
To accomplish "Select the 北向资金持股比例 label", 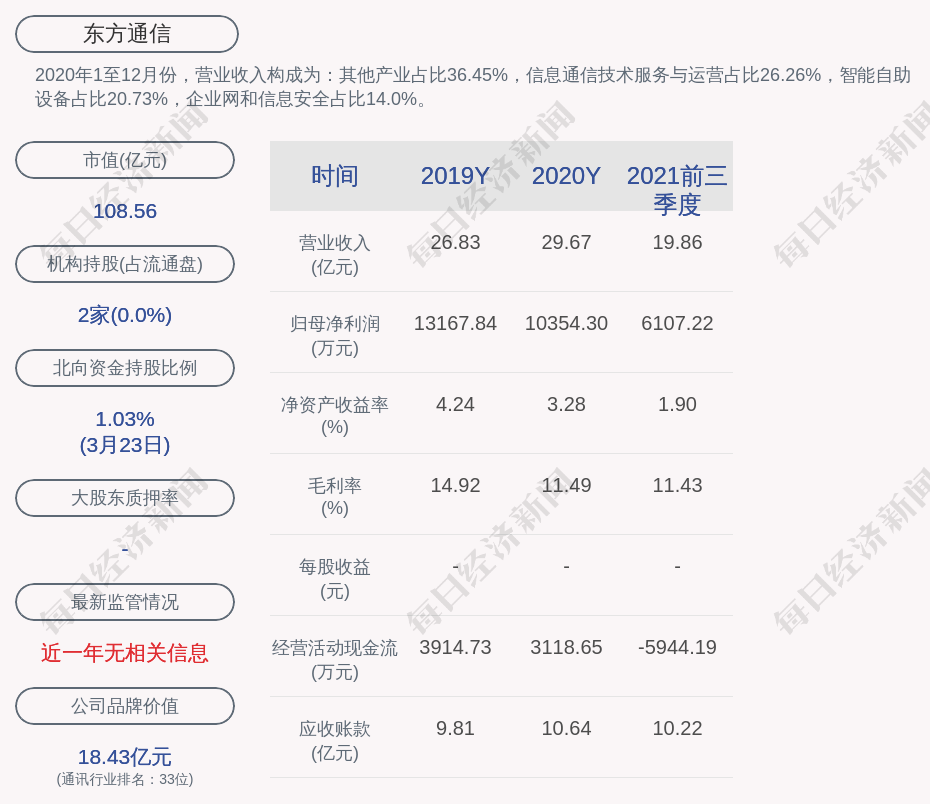I will coord(125,368).
